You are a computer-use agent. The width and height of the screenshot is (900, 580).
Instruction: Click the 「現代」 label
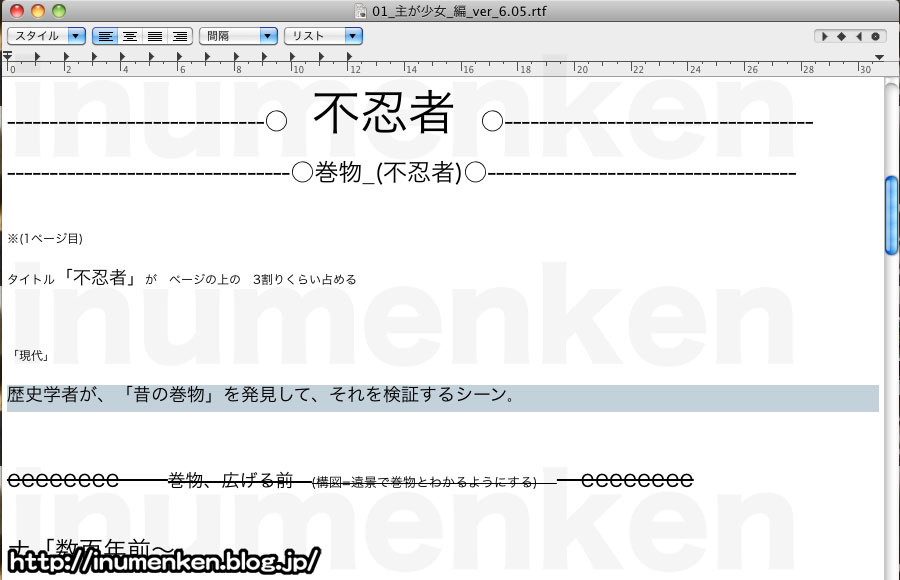click(30, 356)
